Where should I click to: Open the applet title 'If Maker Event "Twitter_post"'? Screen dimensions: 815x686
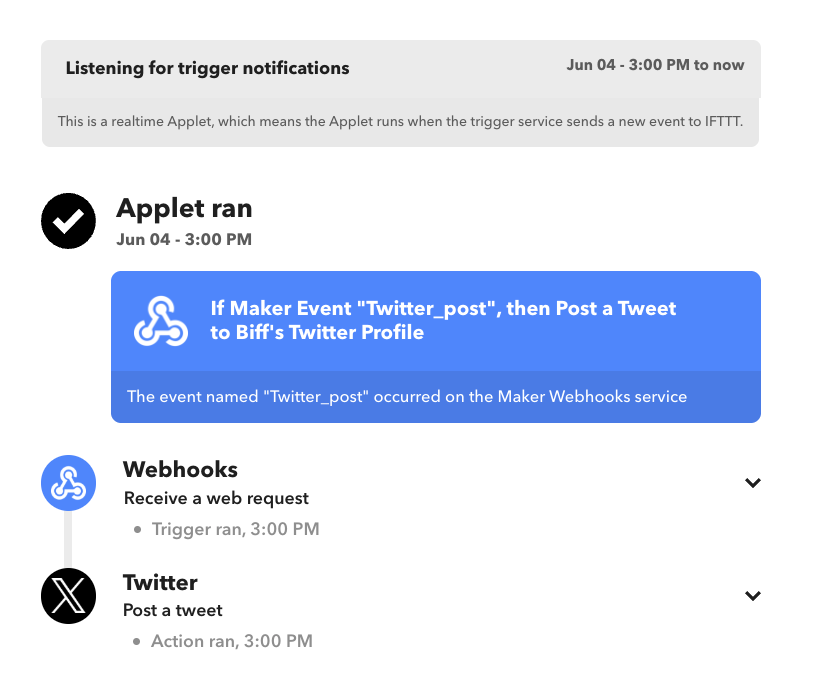(x=443, y=320)
